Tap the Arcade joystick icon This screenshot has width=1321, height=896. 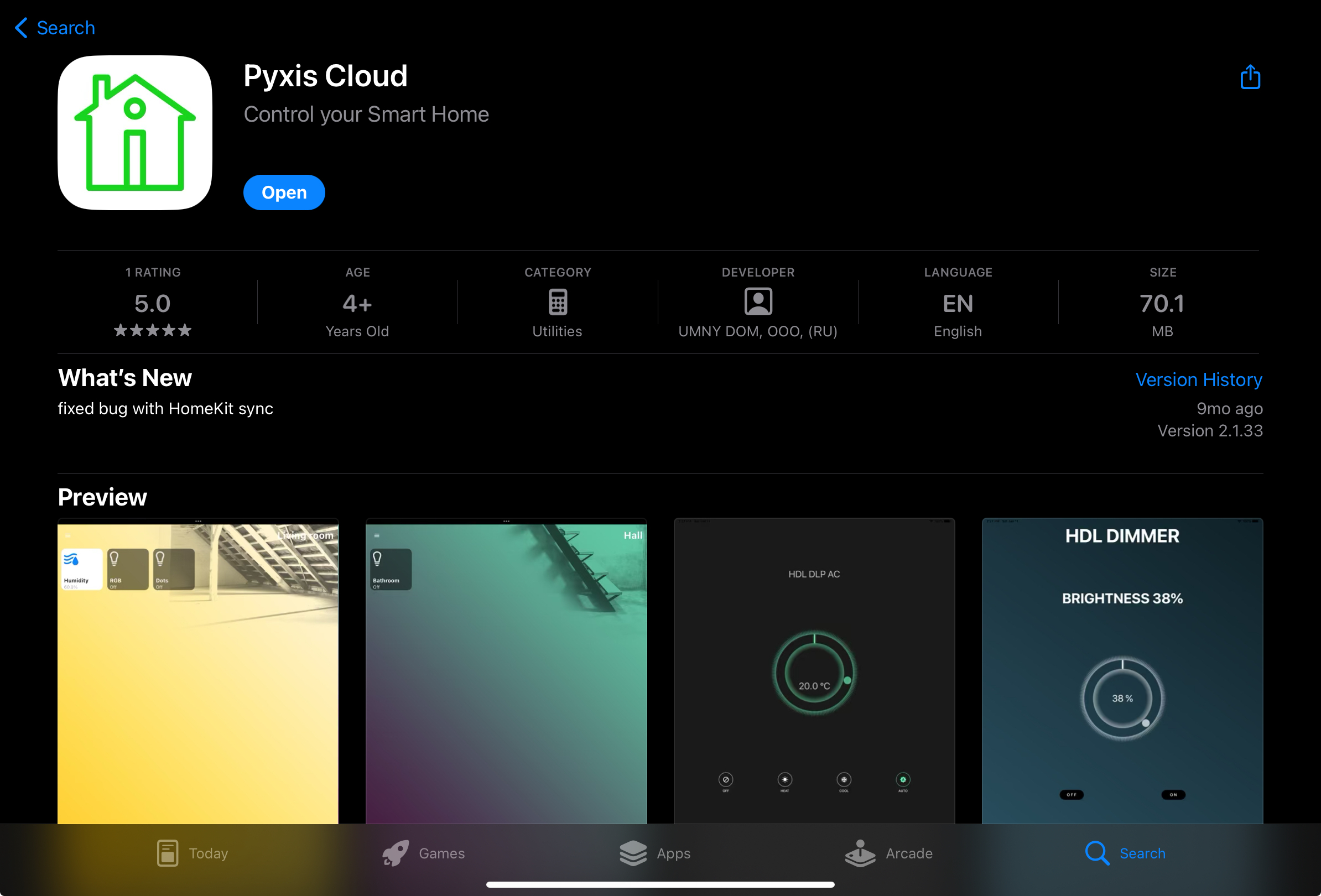coord(860,853)
